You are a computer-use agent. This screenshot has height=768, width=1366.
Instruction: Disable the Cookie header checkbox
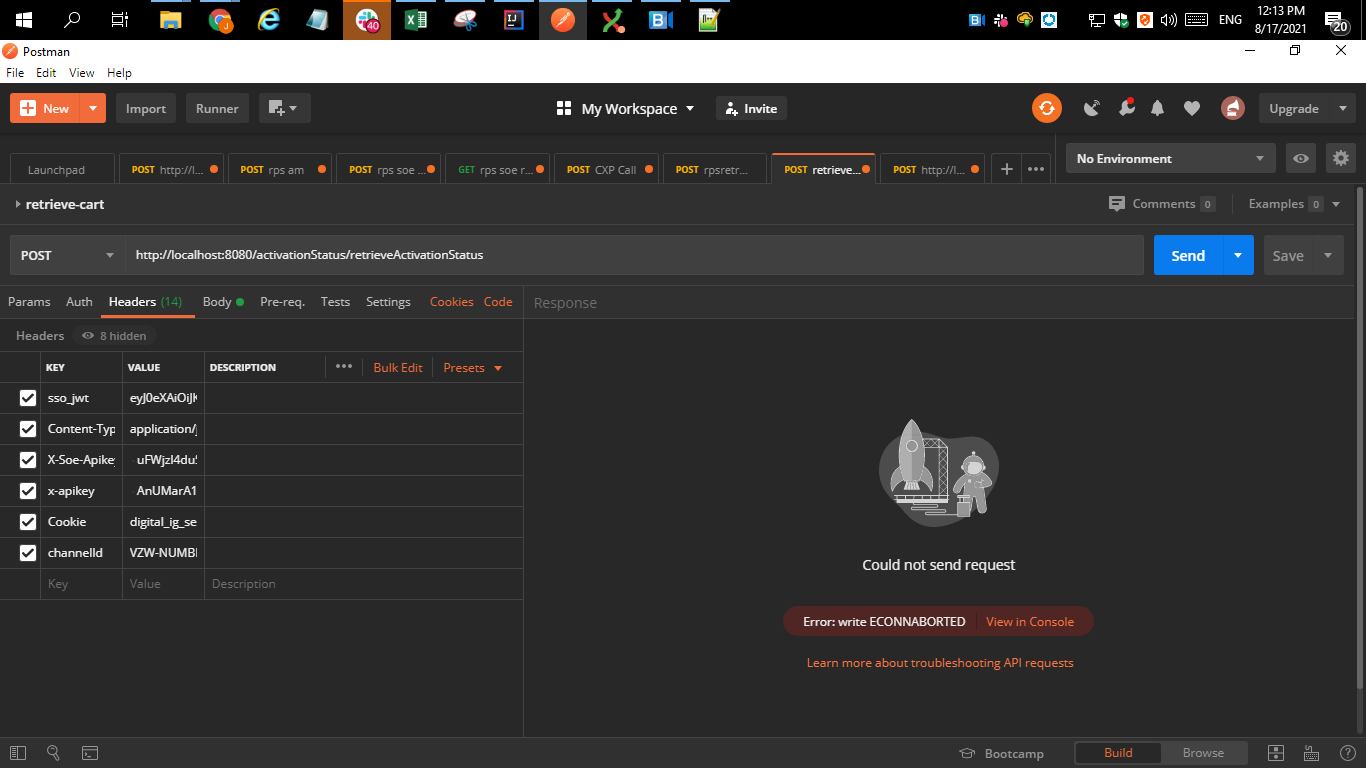27,521
